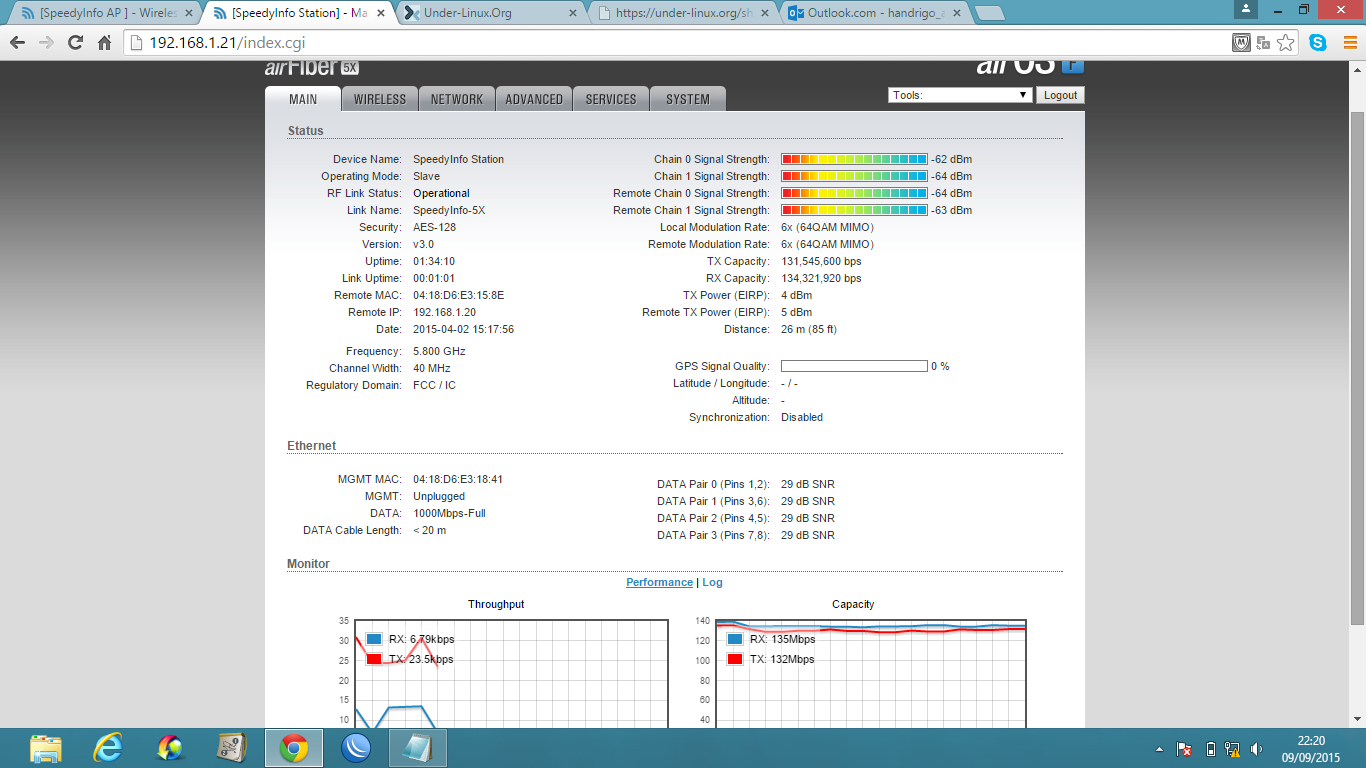Open the WIRELESS tab
This screenshot has width=1366, height=768.
coord(380,99)
